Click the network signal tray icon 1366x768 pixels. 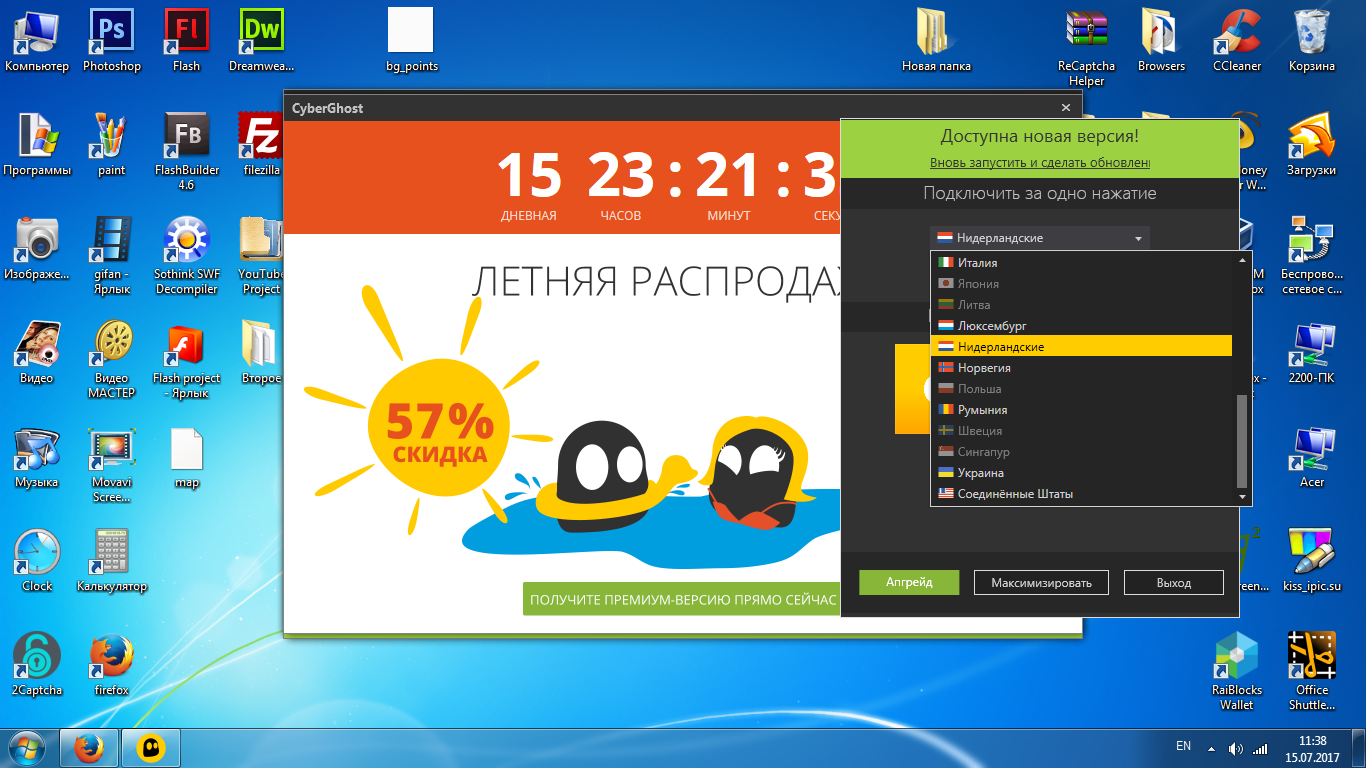tap(1260, 748)
